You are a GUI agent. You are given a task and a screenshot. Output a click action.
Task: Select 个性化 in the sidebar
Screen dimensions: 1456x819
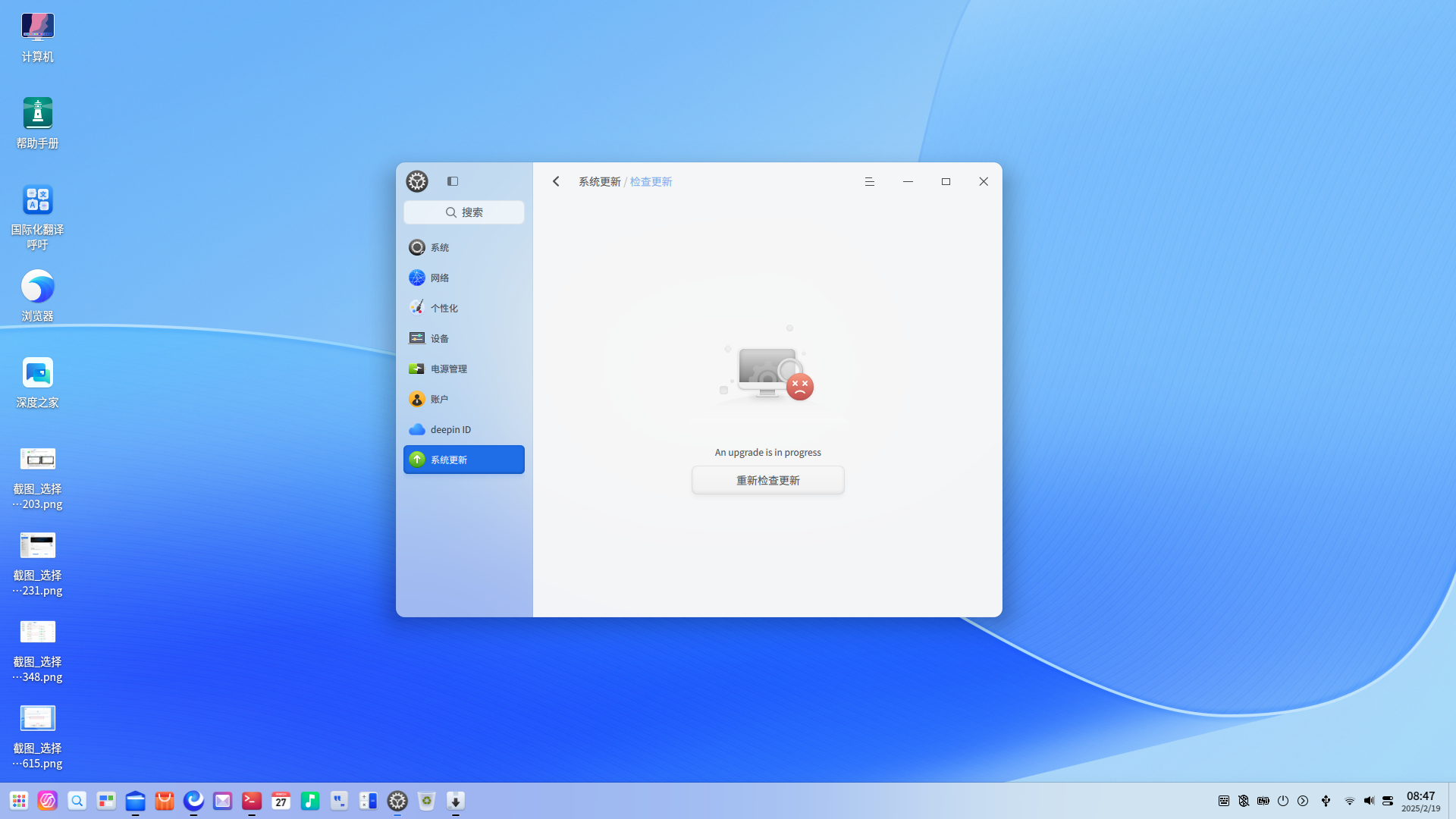464,308
